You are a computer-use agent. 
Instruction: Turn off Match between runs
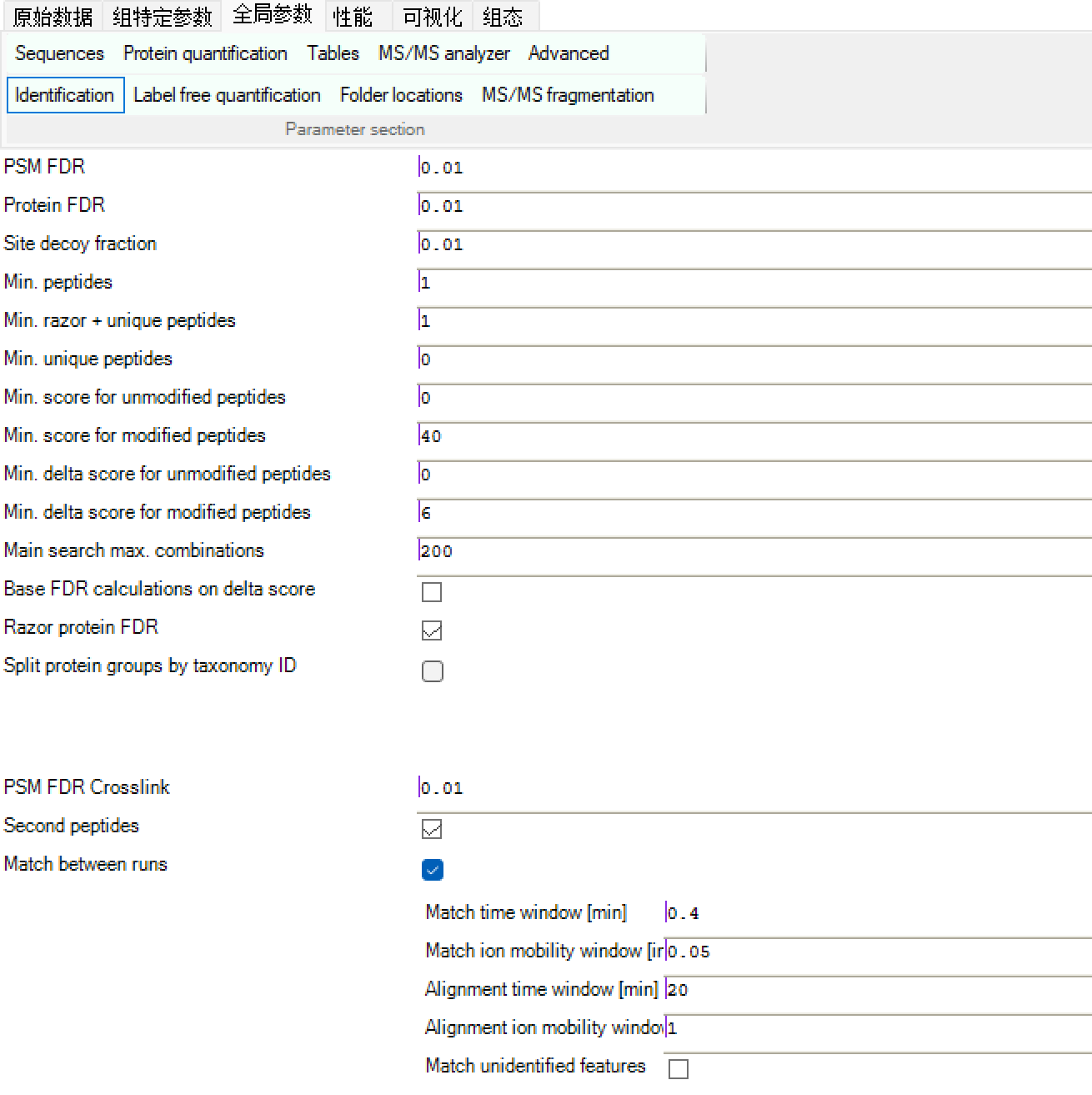click(x=432, y=870)
